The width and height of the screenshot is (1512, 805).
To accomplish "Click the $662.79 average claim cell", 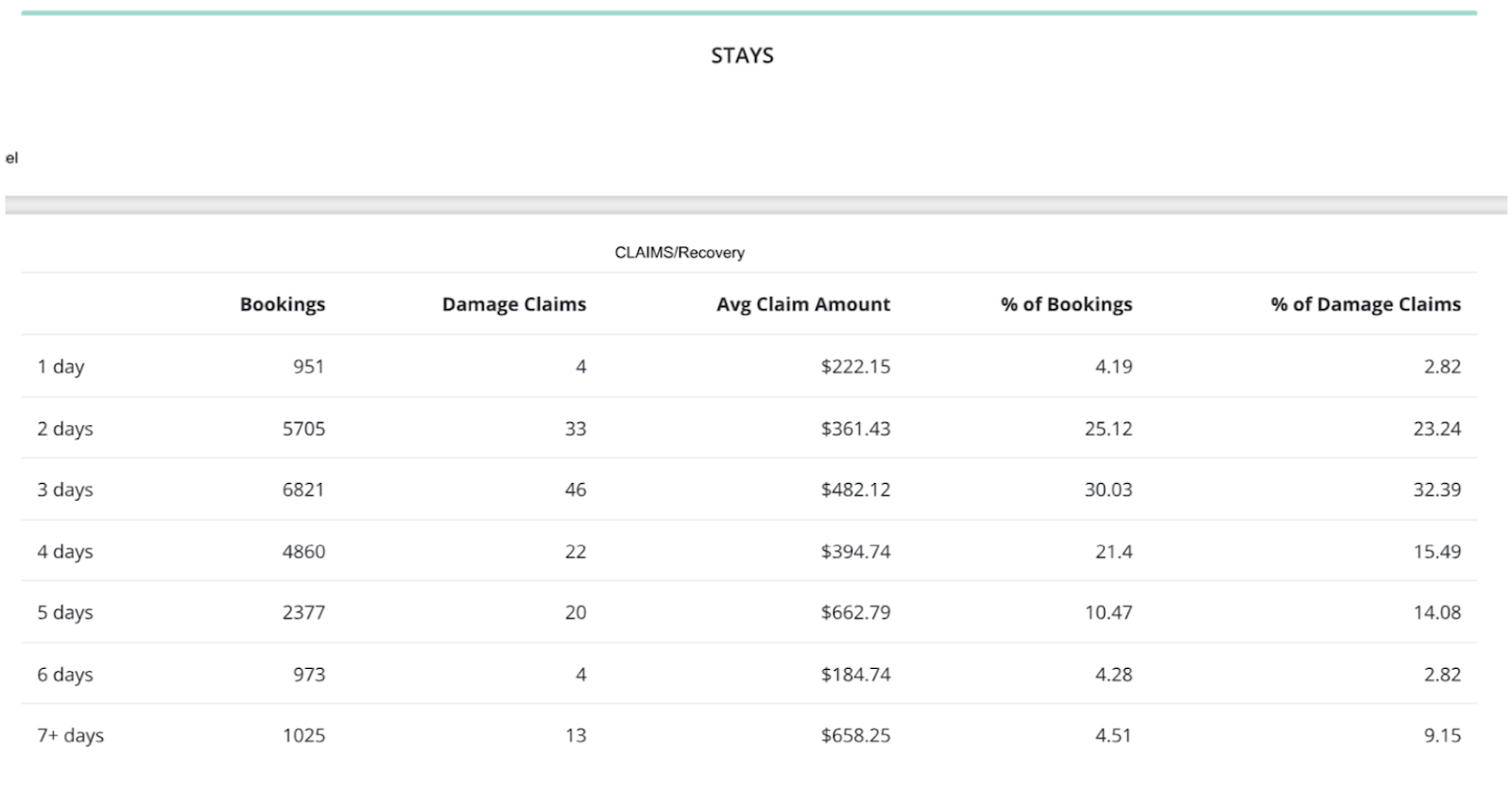I will (x=855, y=613).
